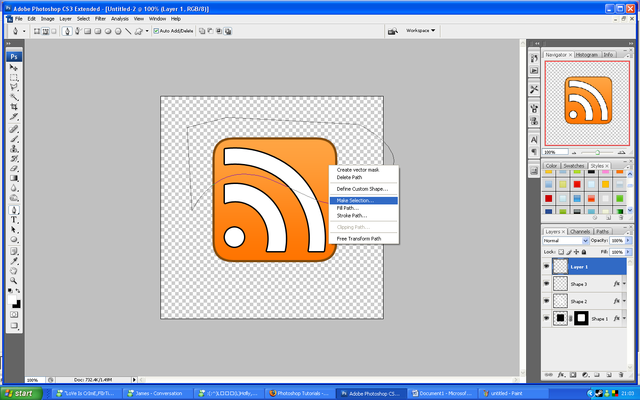
Task: Choose Stroke Path from the context menu
Action: (364, 216)
